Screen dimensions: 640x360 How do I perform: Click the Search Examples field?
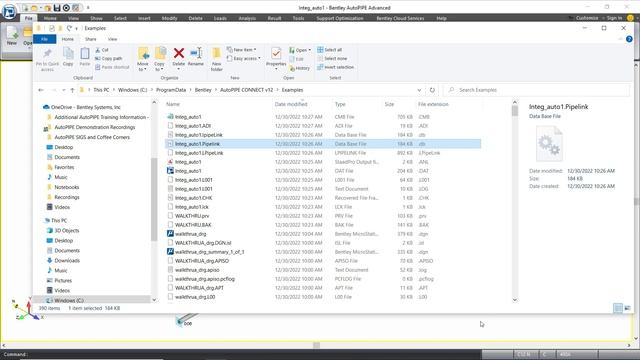point(537,90)
